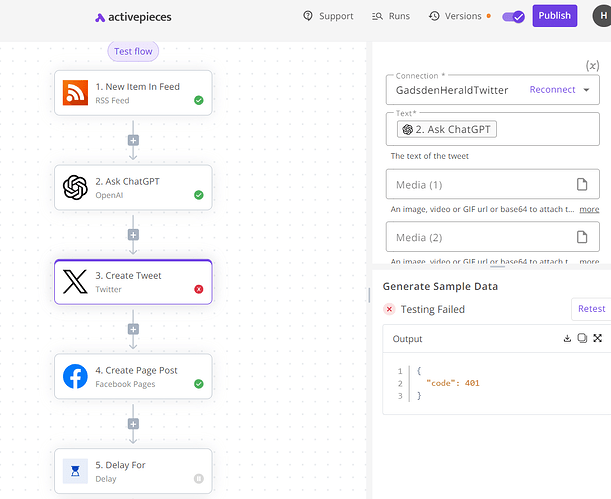Click the Retest button

coord(591,309)
